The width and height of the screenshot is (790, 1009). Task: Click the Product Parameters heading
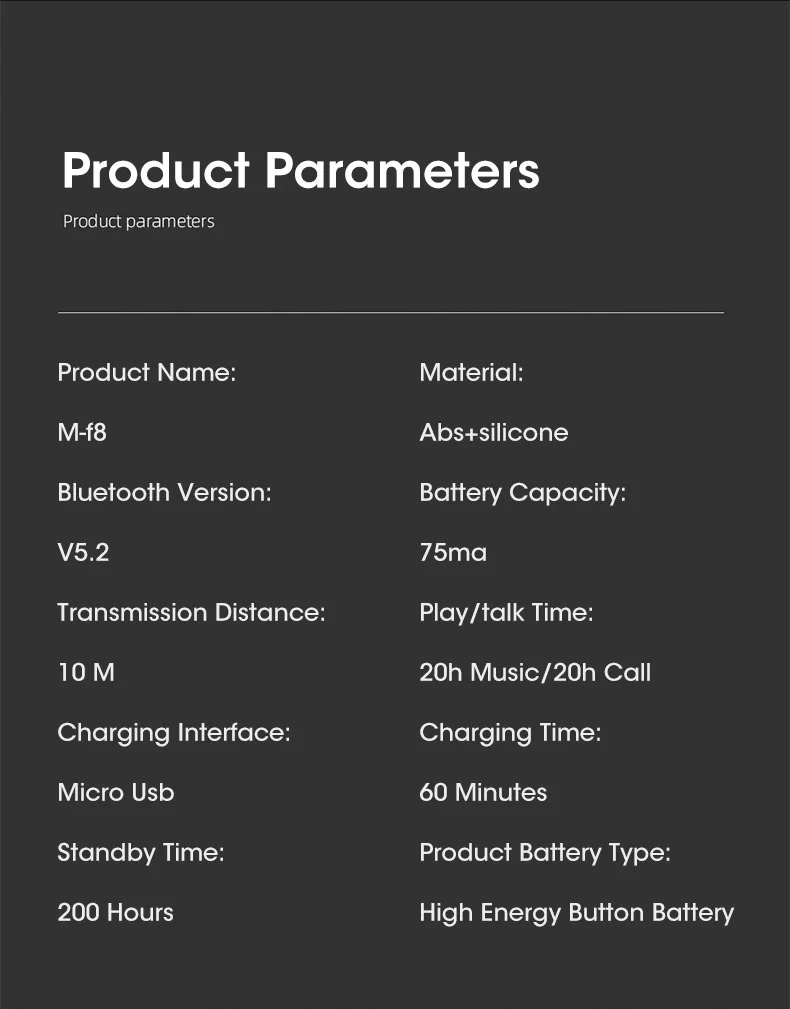(300, 171)
